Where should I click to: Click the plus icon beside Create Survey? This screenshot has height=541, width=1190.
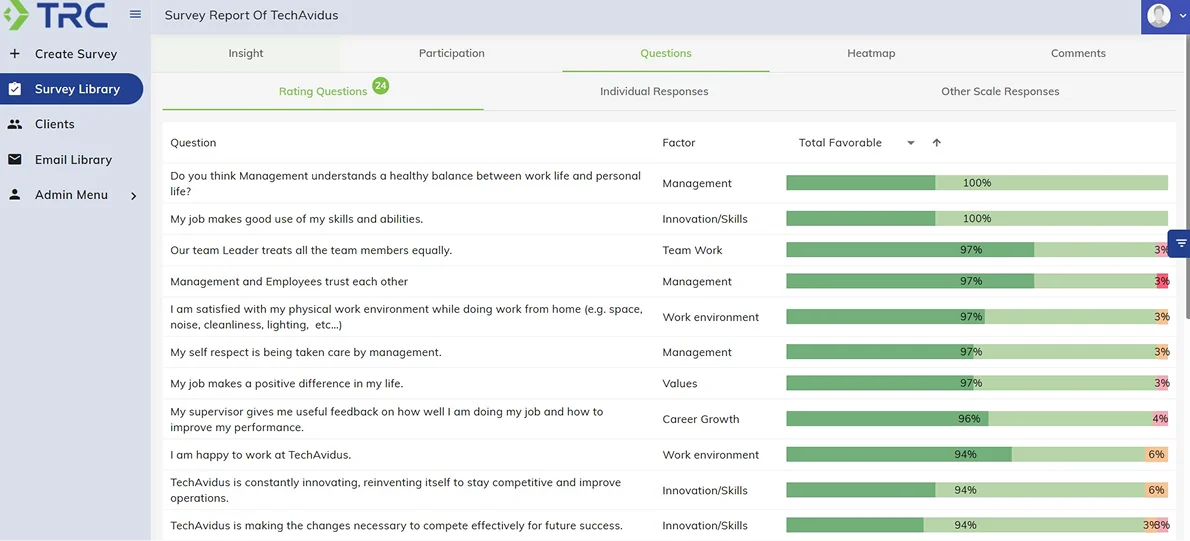14,54
